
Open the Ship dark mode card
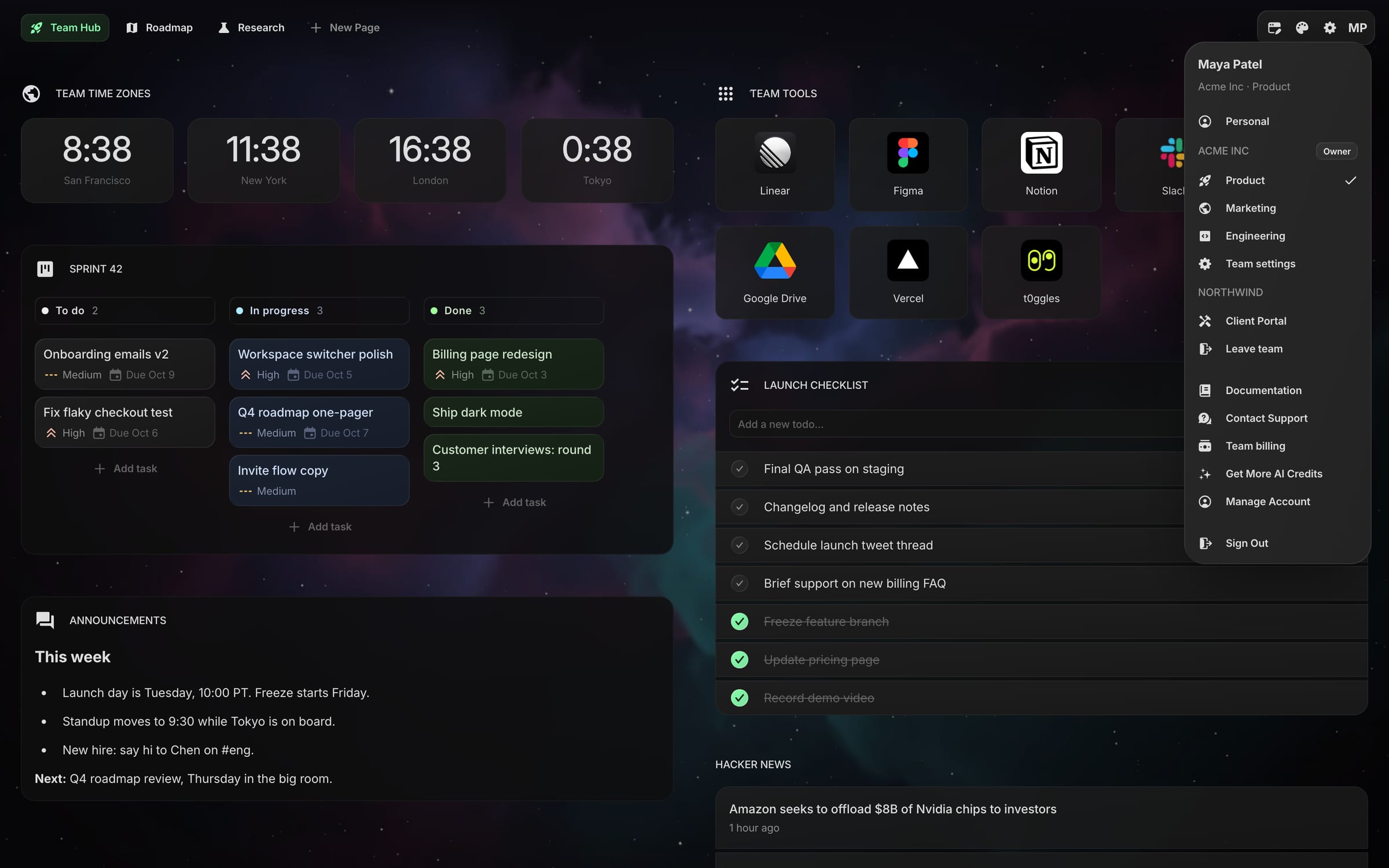[x=514, y=412]
